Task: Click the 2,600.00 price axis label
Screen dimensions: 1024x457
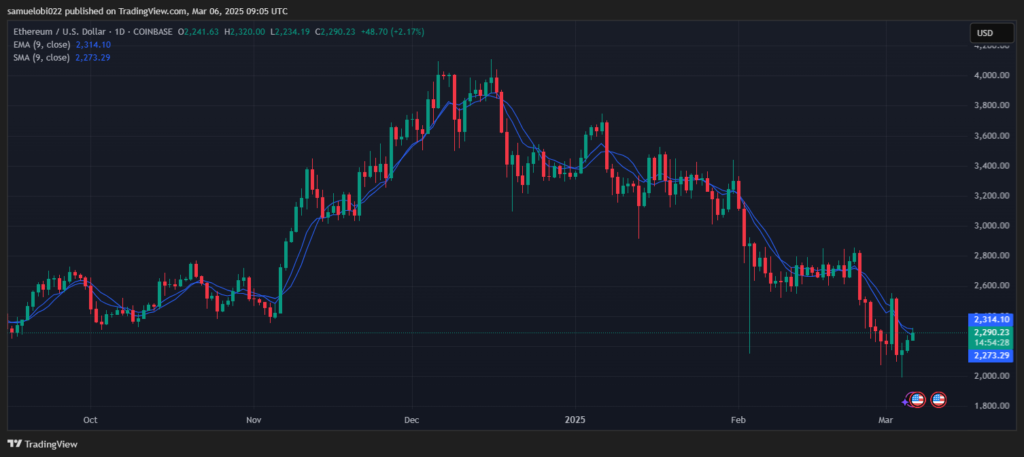Action: click(991, 286)
